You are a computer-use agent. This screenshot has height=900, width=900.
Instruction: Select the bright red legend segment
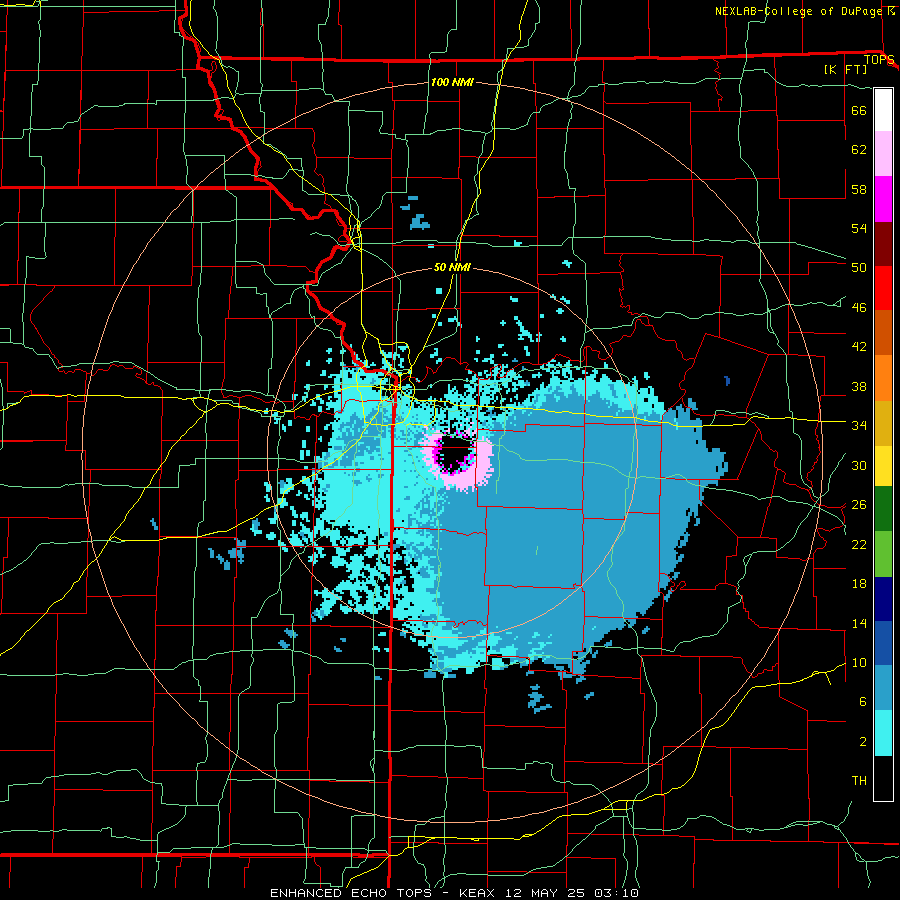pos(883,288)
